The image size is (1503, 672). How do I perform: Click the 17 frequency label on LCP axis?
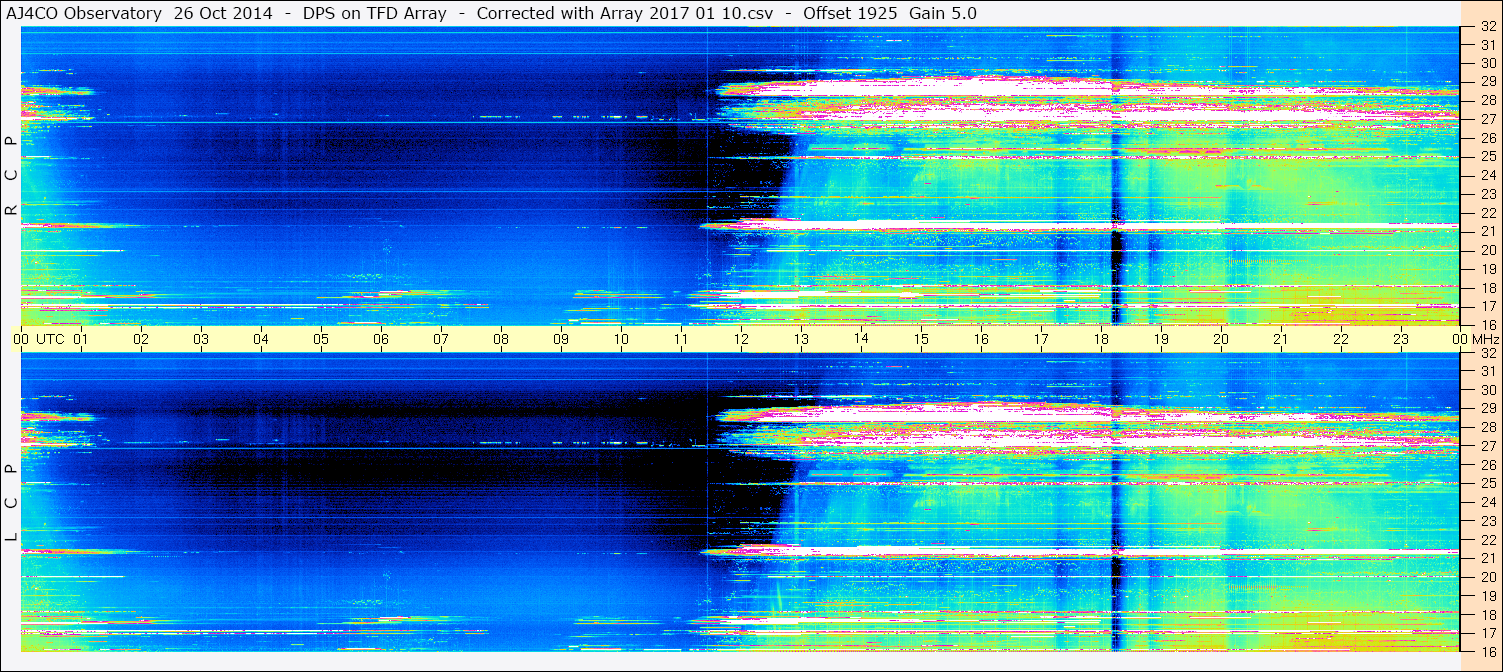pos(1487,633)
